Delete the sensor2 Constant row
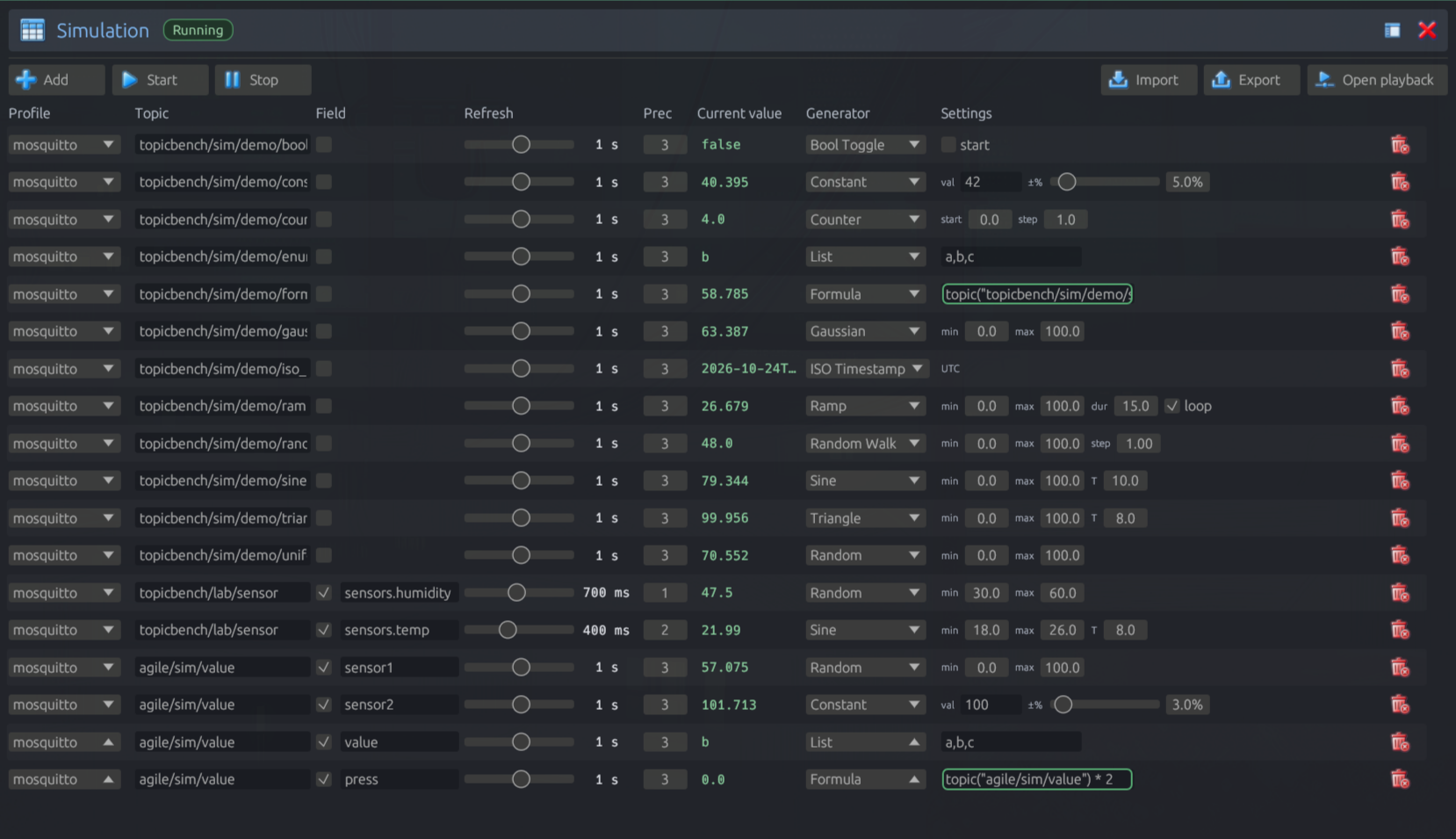This screenshot has width=1456, height=839. click(x=1400, y=705)
